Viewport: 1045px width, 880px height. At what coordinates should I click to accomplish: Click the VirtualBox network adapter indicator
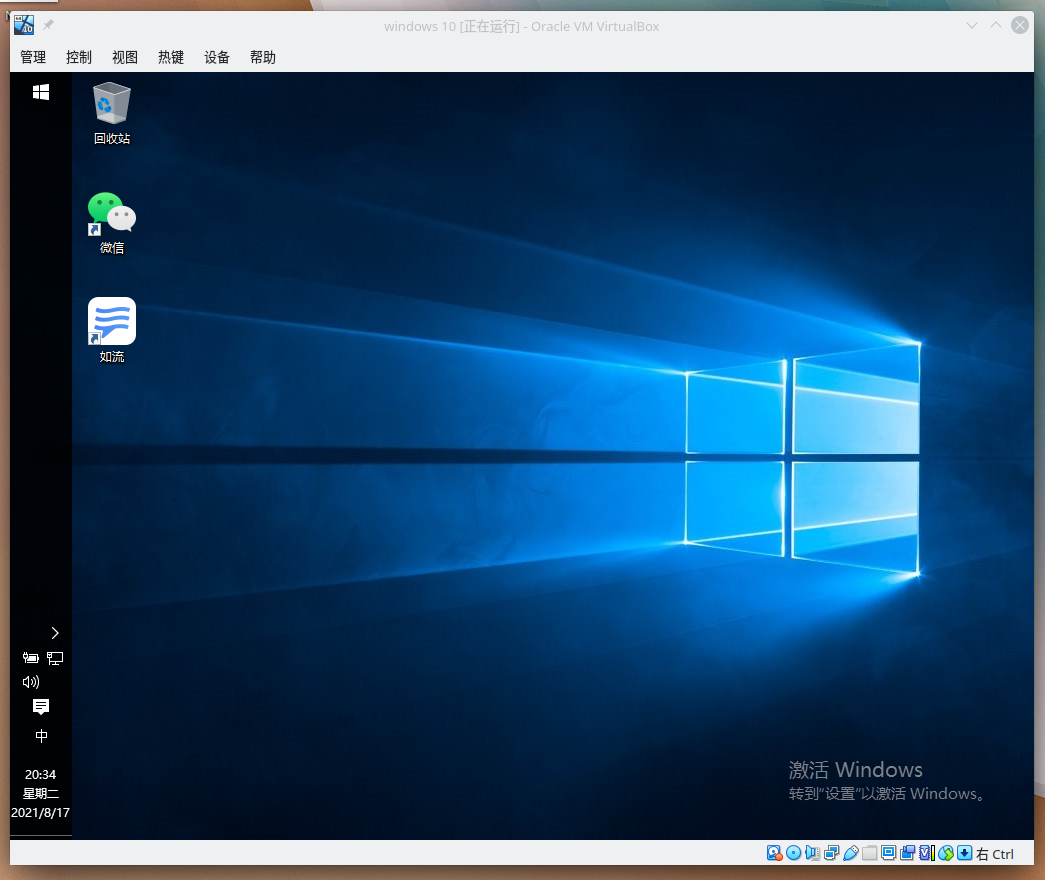click(x=831, y=853)
